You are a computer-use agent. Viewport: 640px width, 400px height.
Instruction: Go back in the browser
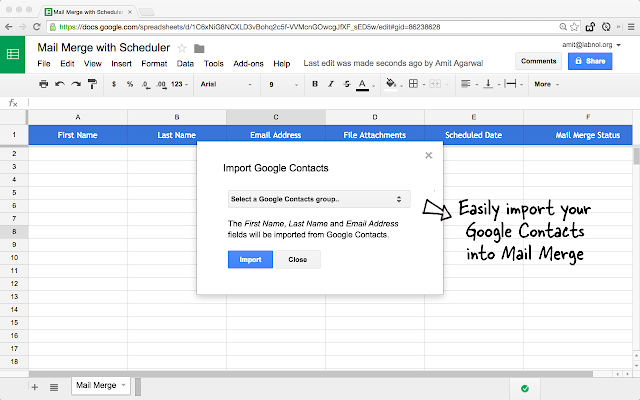point(9,27)
